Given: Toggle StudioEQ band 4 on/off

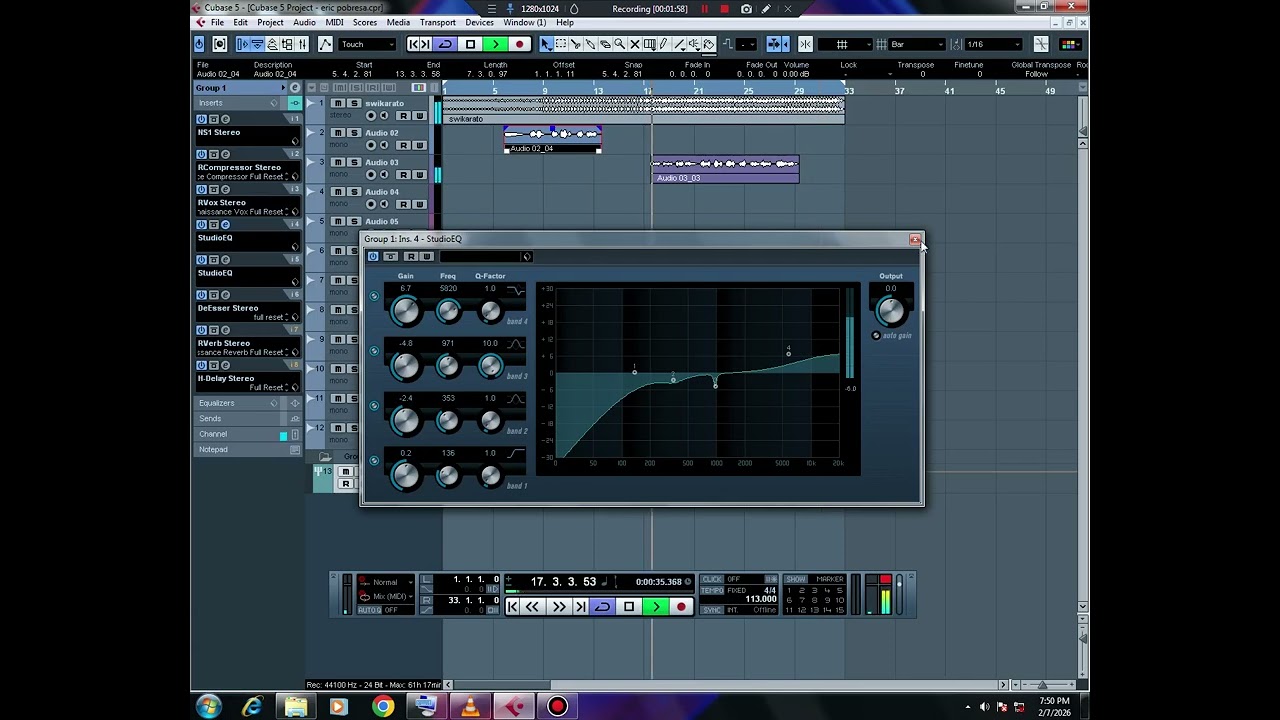Looking at the screenshot, I should click(x=374, y=296).
